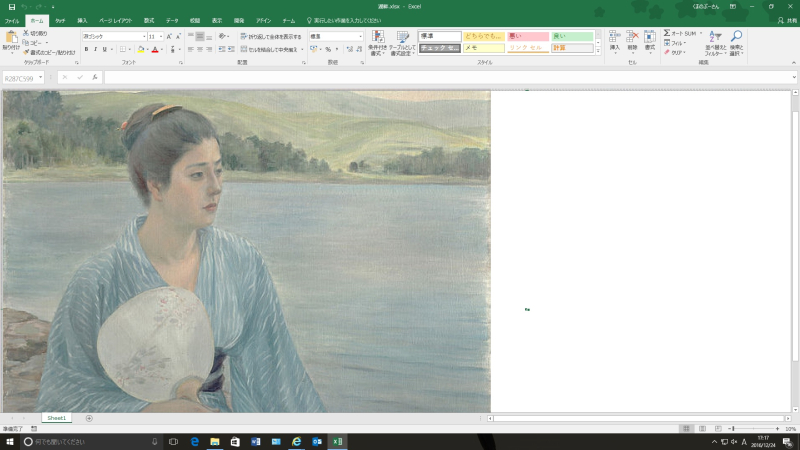Increase the decimal places
This screenshot has width=800, height=450.
[x=349, y=49]
